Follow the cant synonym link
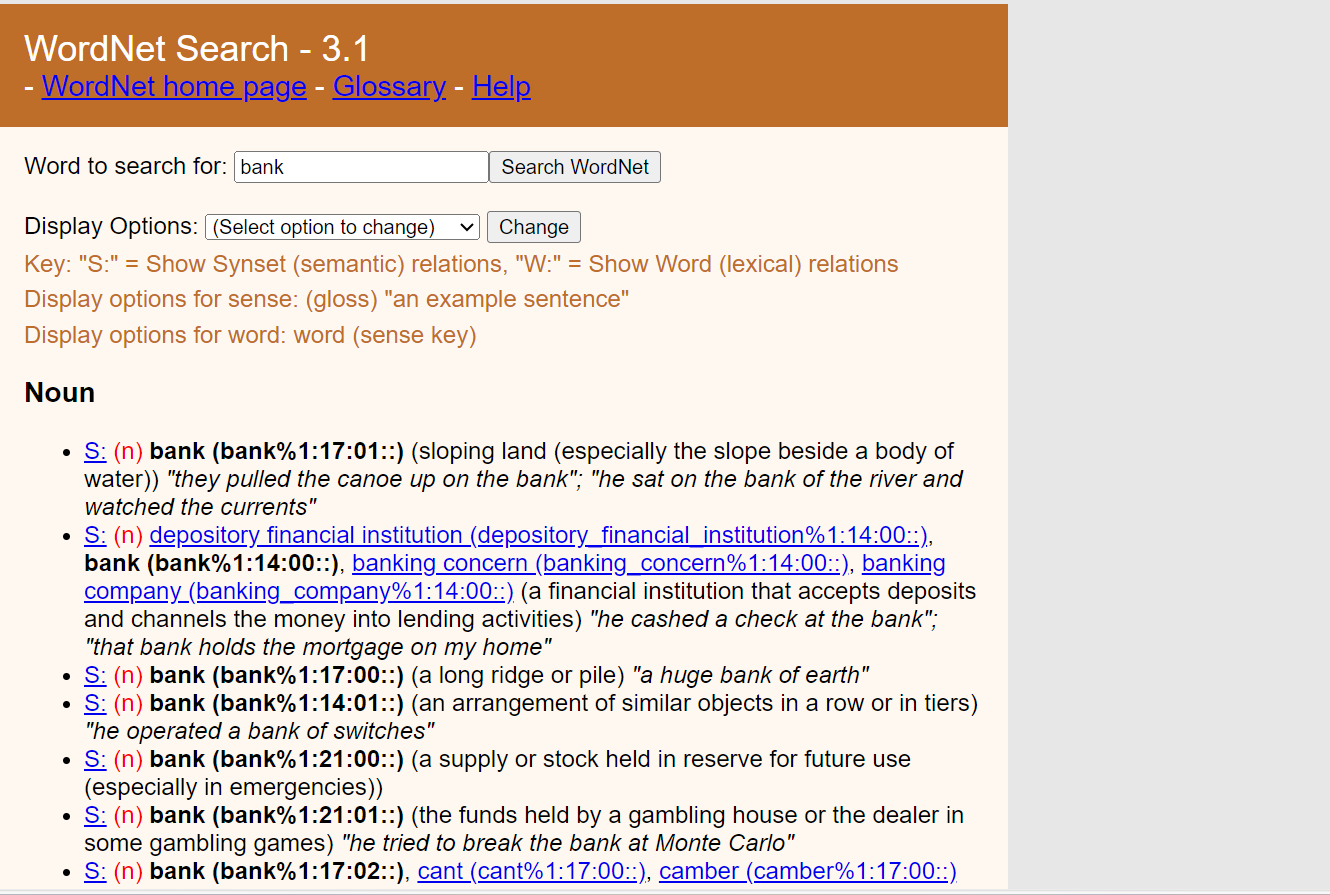Screen dimensions: 1330x895 531,871
